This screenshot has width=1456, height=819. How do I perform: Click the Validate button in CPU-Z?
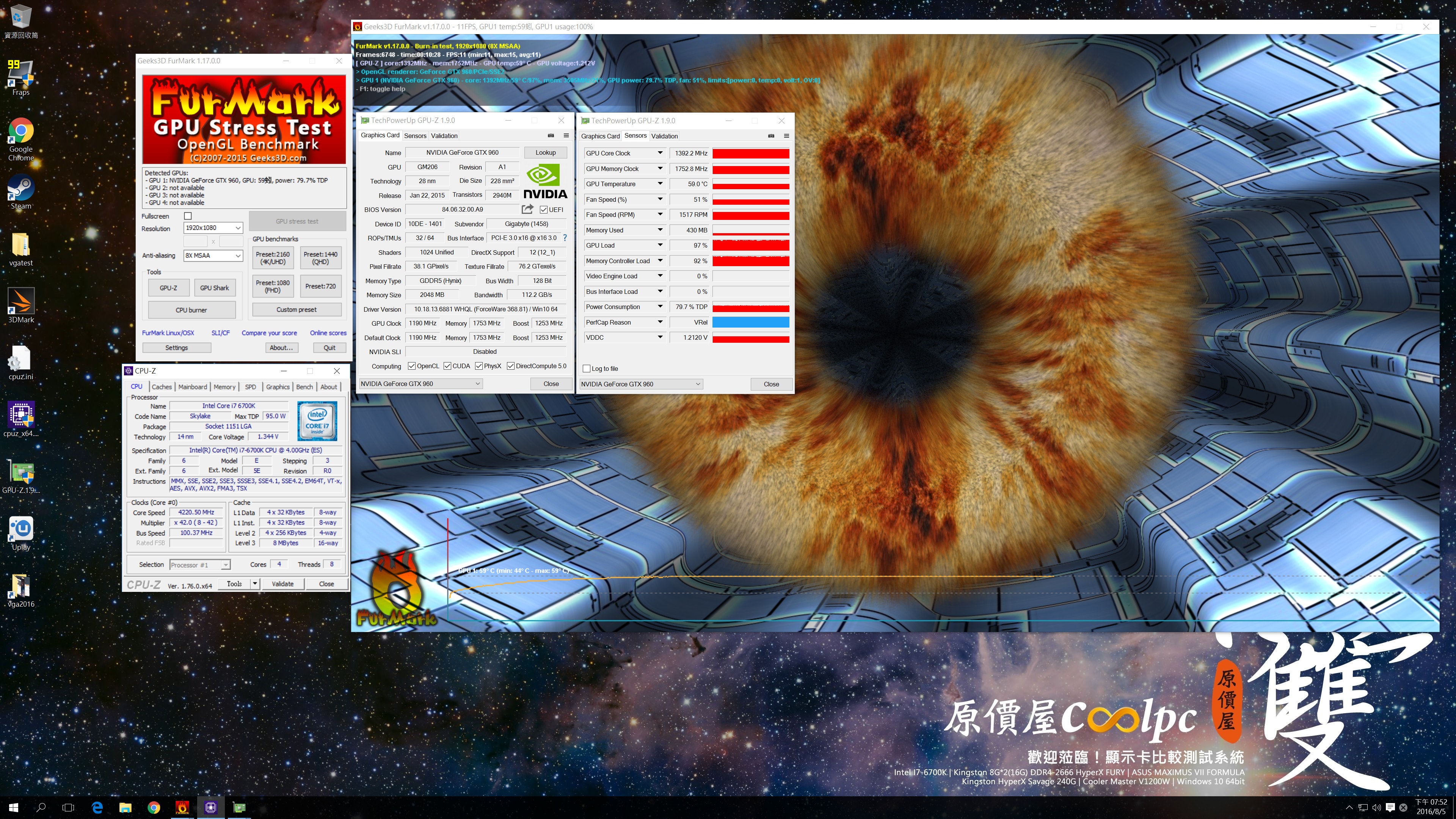282,584
